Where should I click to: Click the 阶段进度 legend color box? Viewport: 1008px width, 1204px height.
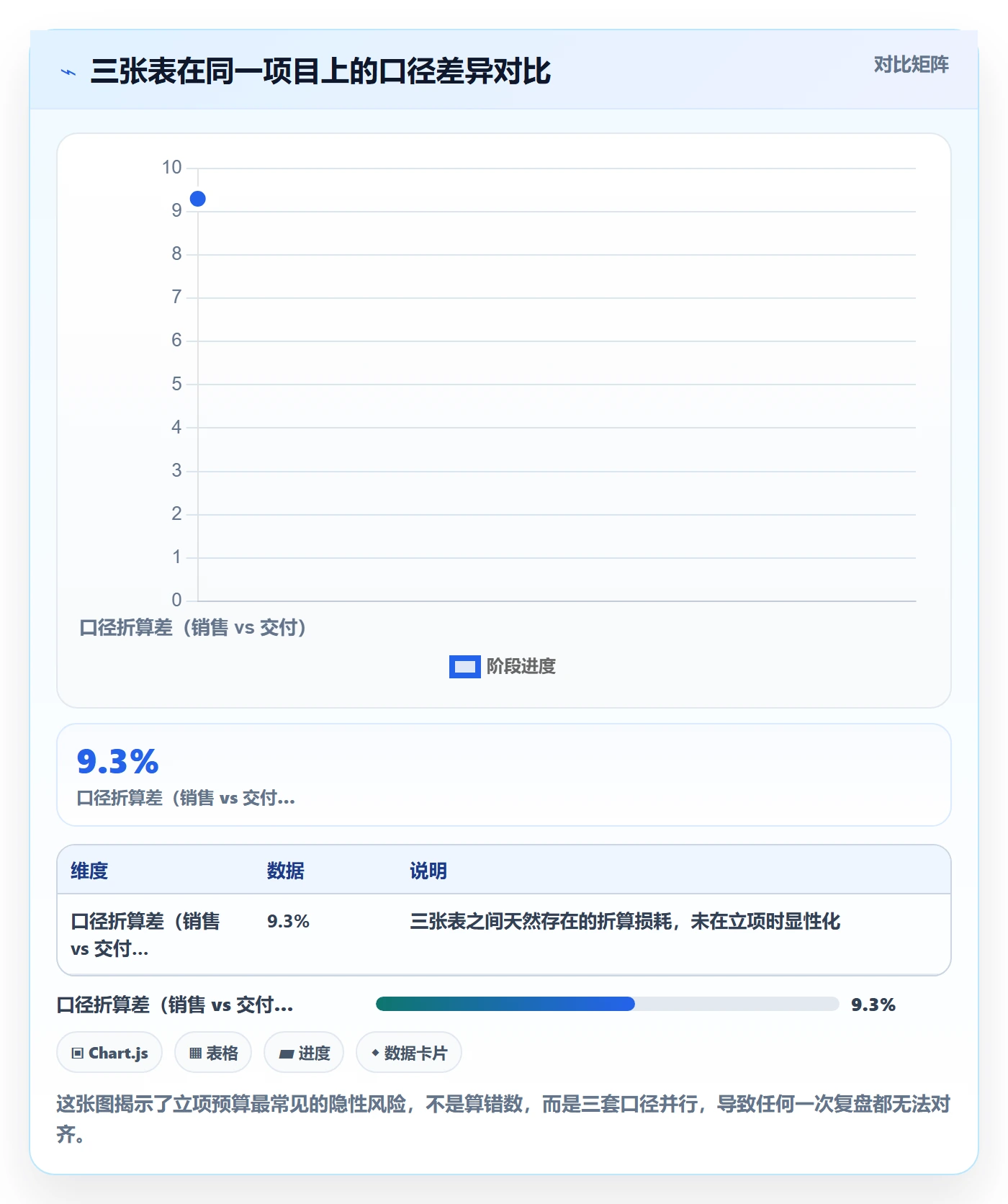[465, 667]
